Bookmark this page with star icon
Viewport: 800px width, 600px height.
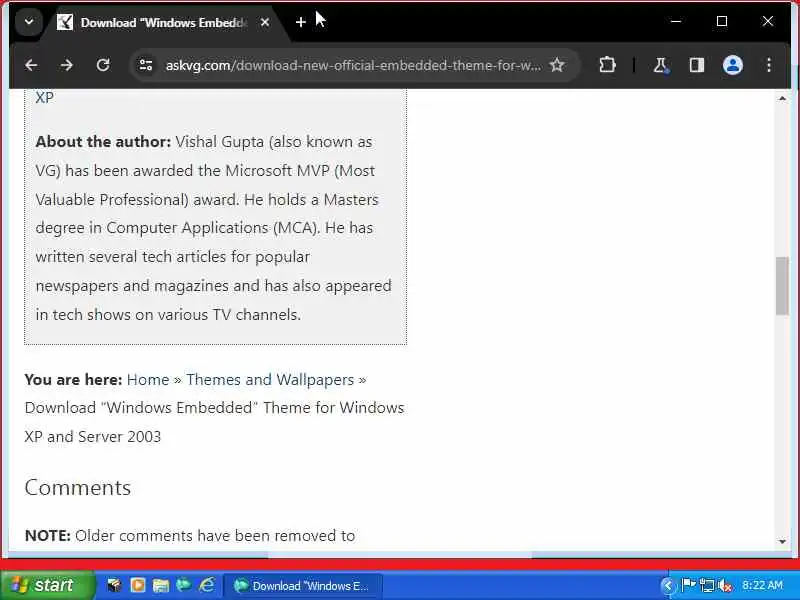pos(557,65)
